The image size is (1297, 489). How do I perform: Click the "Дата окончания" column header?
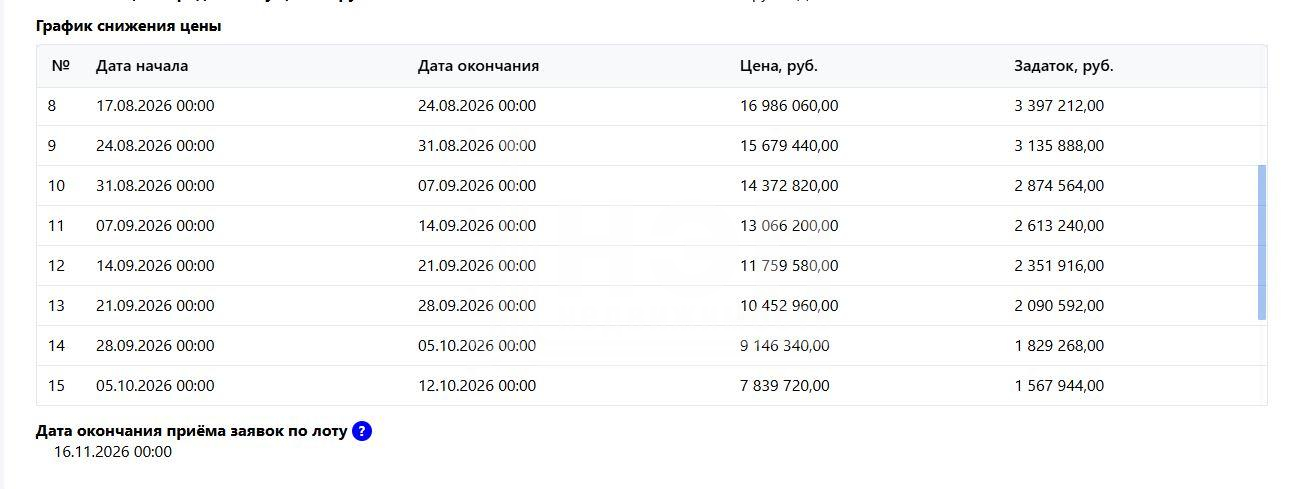[x=478, y=66]
